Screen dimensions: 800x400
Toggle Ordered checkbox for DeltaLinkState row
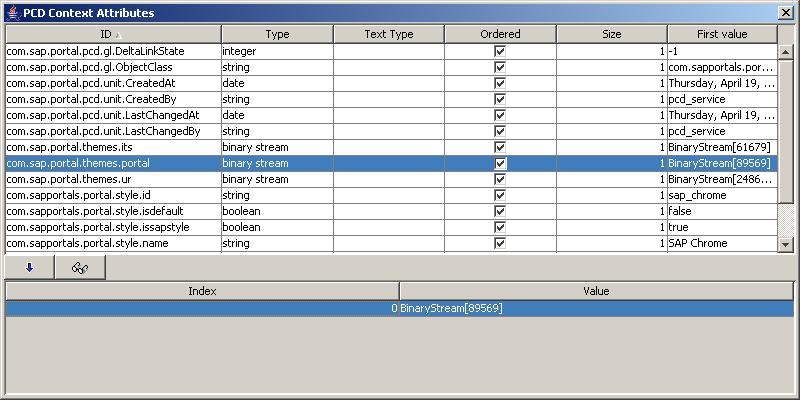click(x=500, y=51)
